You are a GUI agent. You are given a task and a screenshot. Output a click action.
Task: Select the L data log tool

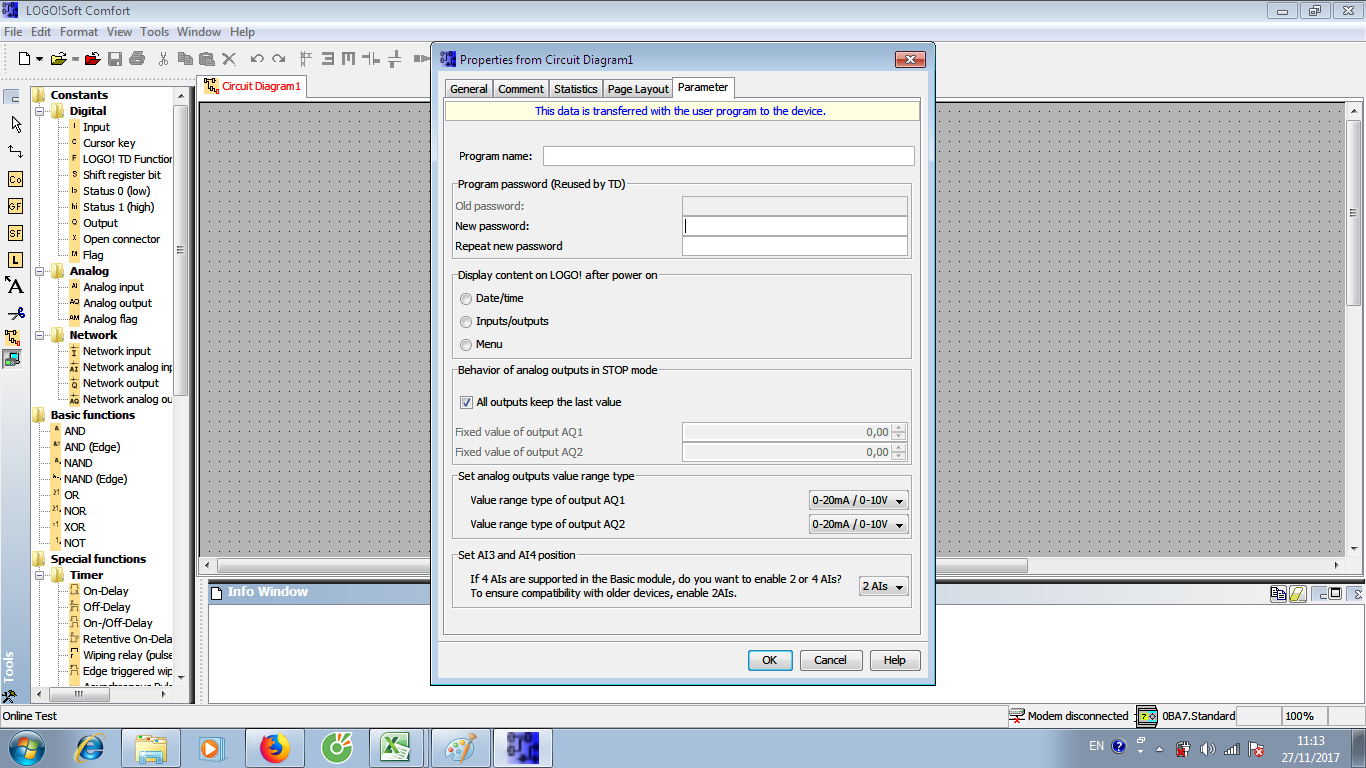click(x=15, y=260)
